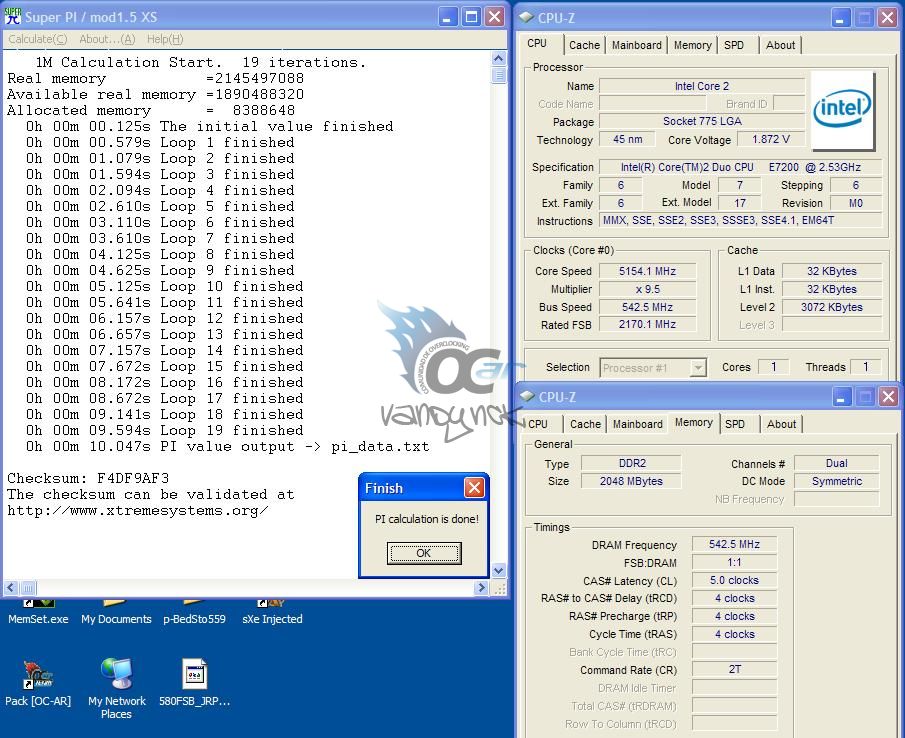Select Memory tab in lower CPU-Z window
Viewport: 905px width, 738px height.
click(694, 422)
